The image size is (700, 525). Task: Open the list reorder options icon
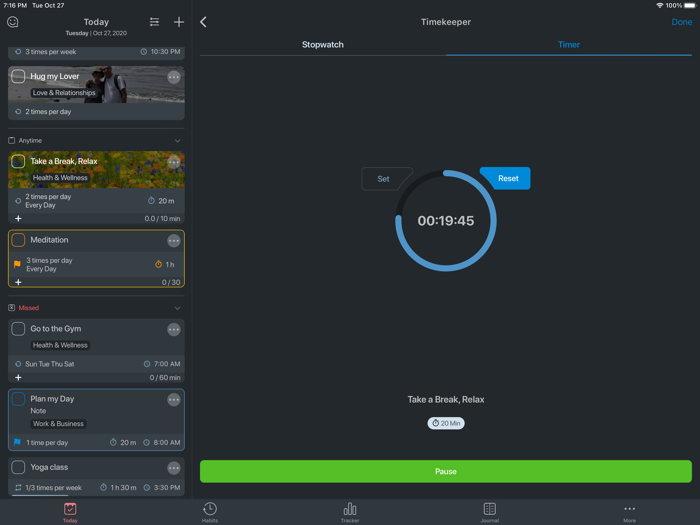pyautogui.click(x=154, y=22)
